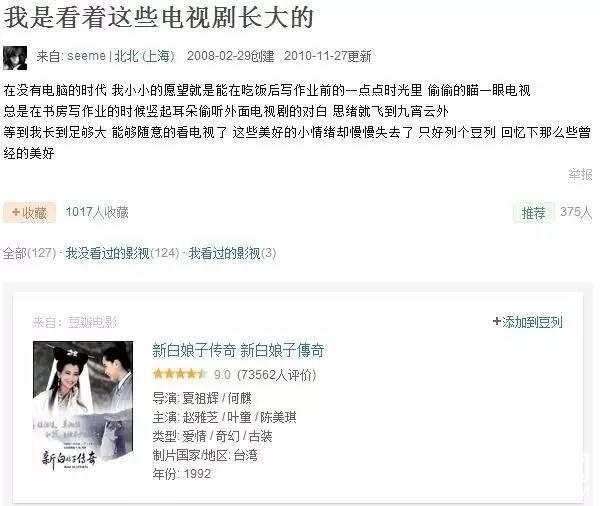
Task: Filter by 我没看过的影视(124)
Action: [x=122, y=253]
